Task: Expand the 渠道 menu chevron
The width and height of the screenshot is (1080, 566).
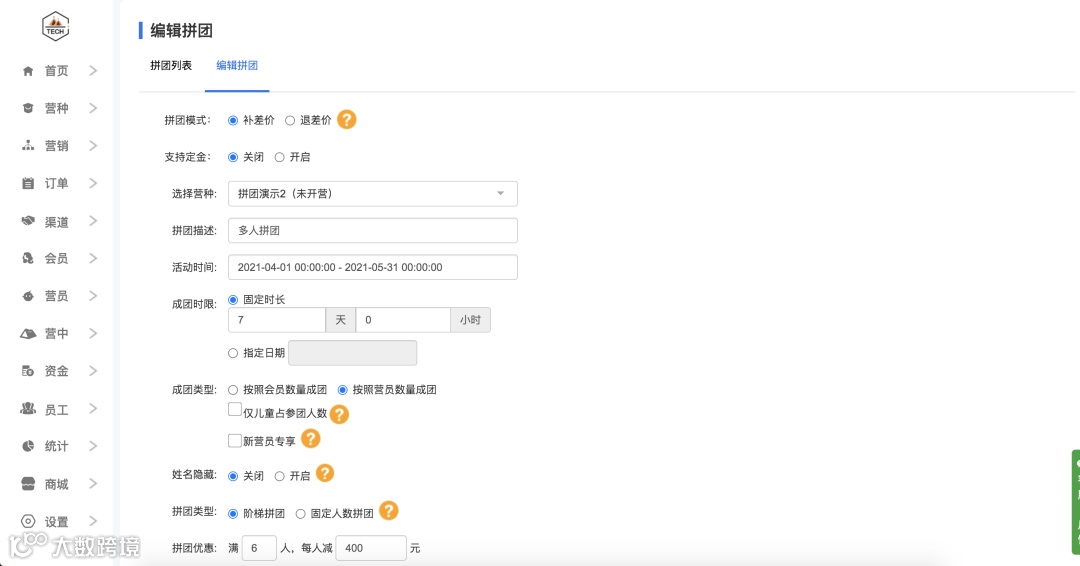Action: pos(93,221)
